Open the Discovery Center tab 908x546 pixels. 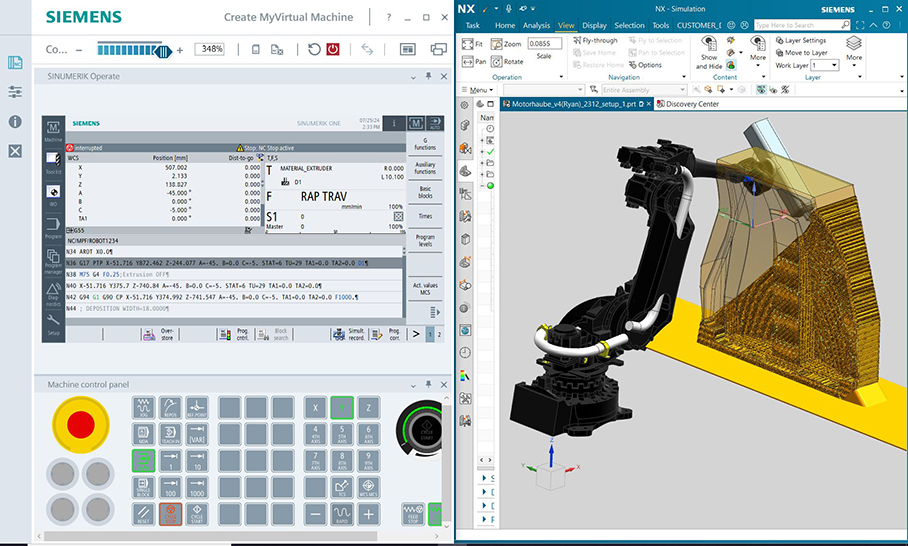pyautogui.click(x=692, y=104)
